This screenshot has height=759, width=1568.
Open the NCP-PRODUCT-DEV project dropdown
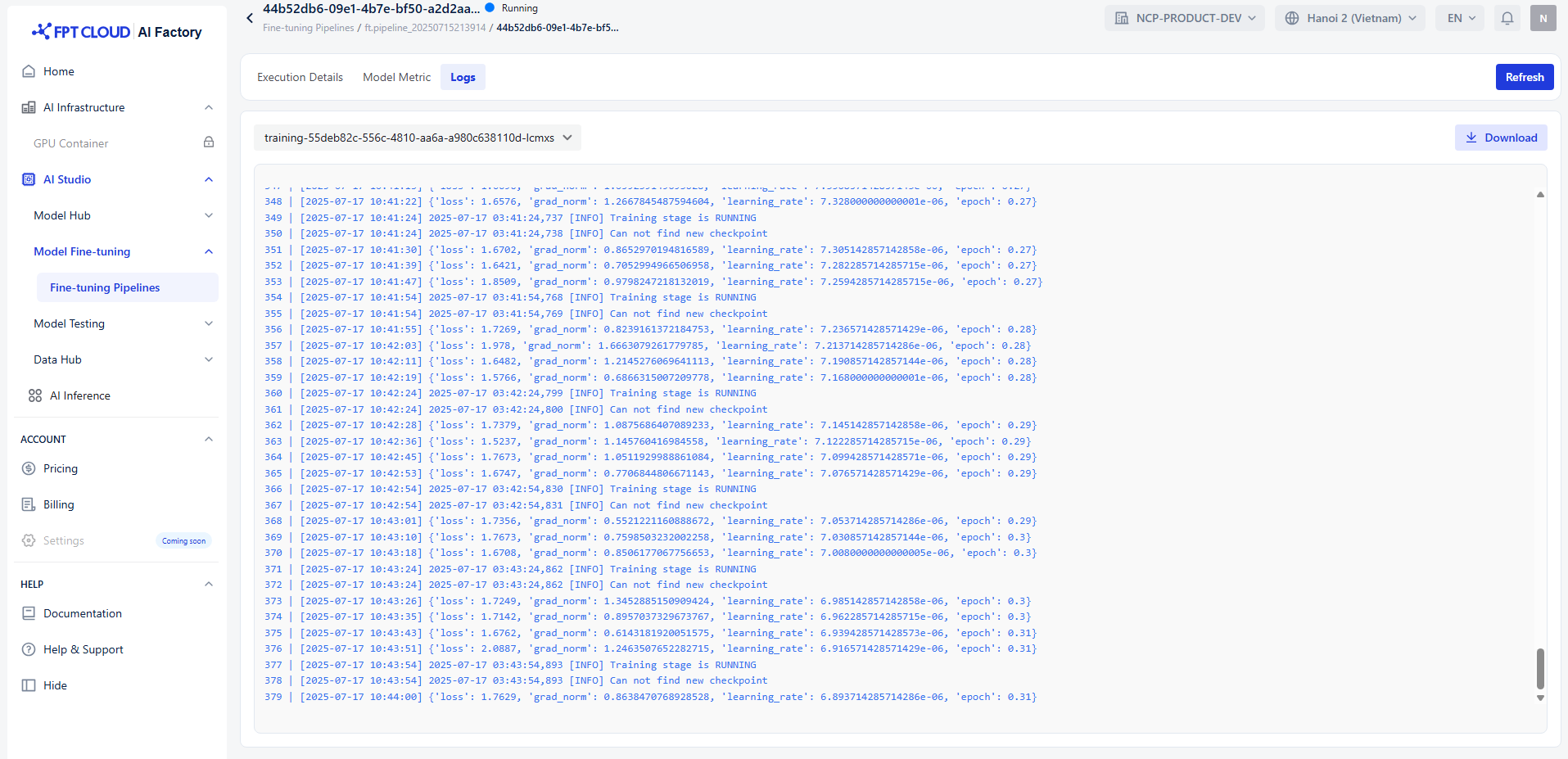point(1184,18)
